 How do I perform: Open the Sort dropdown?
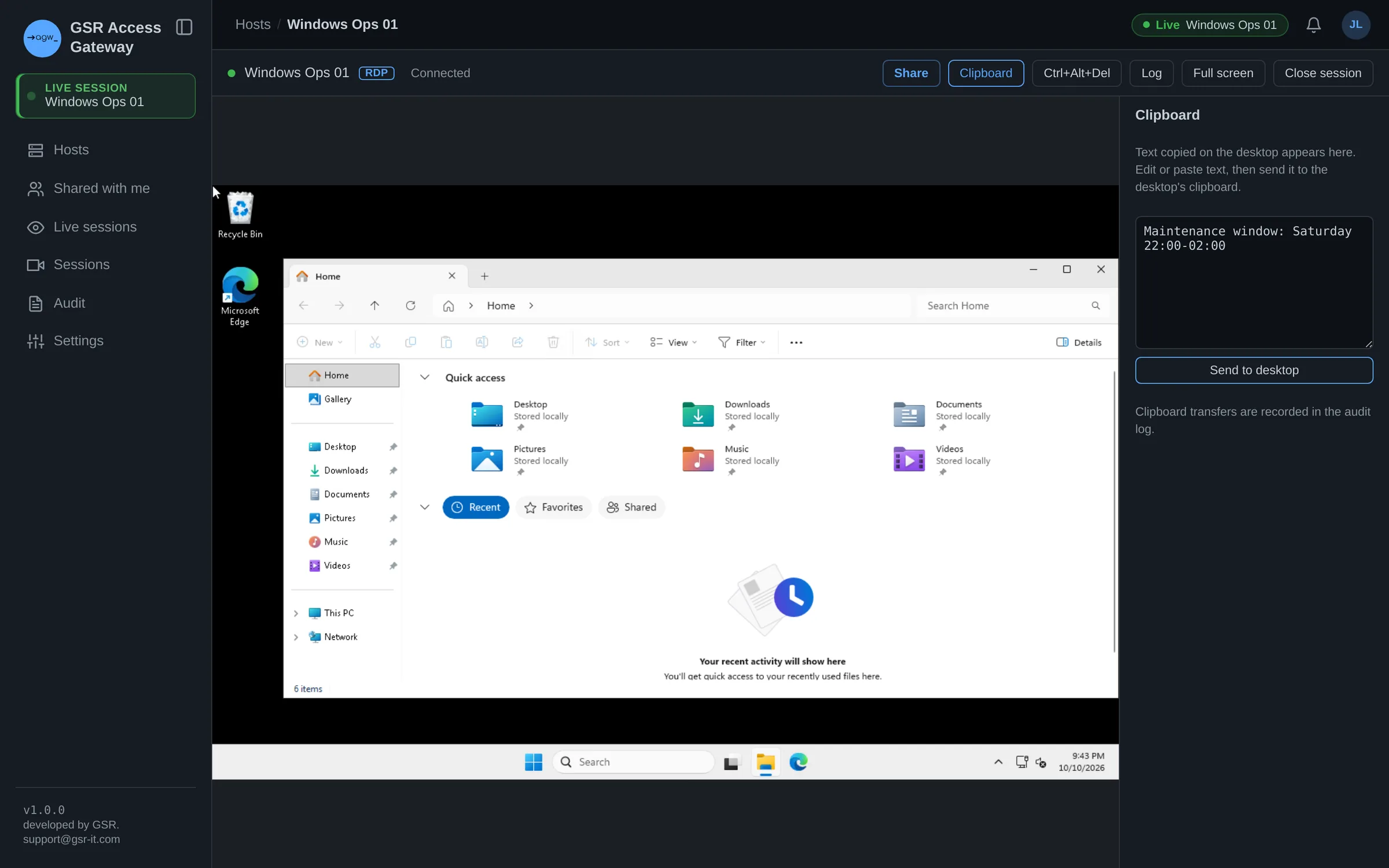tap(607, 343)
